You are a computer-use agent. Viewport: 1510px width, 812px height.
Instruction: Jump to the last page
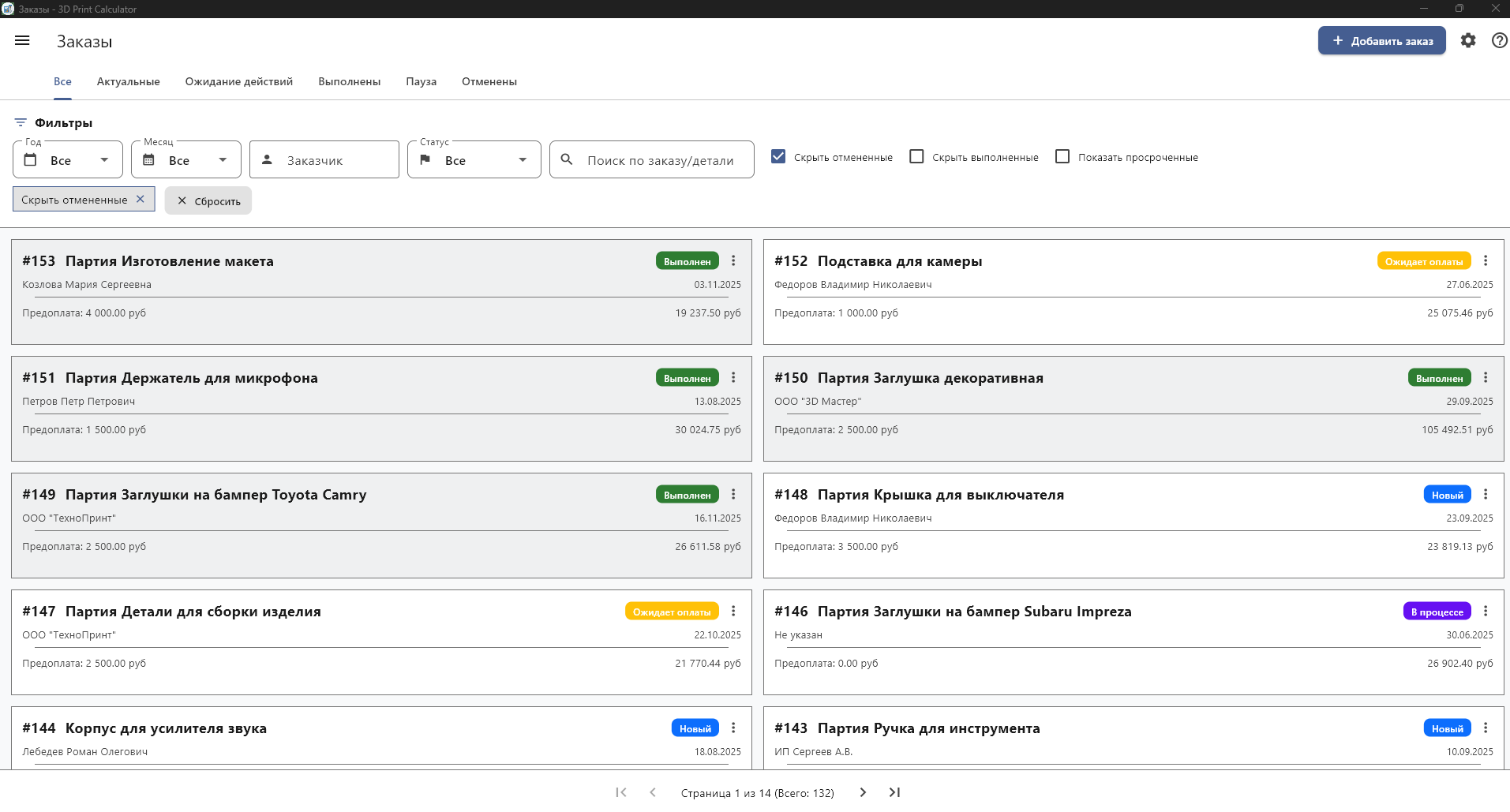(894, 792)
